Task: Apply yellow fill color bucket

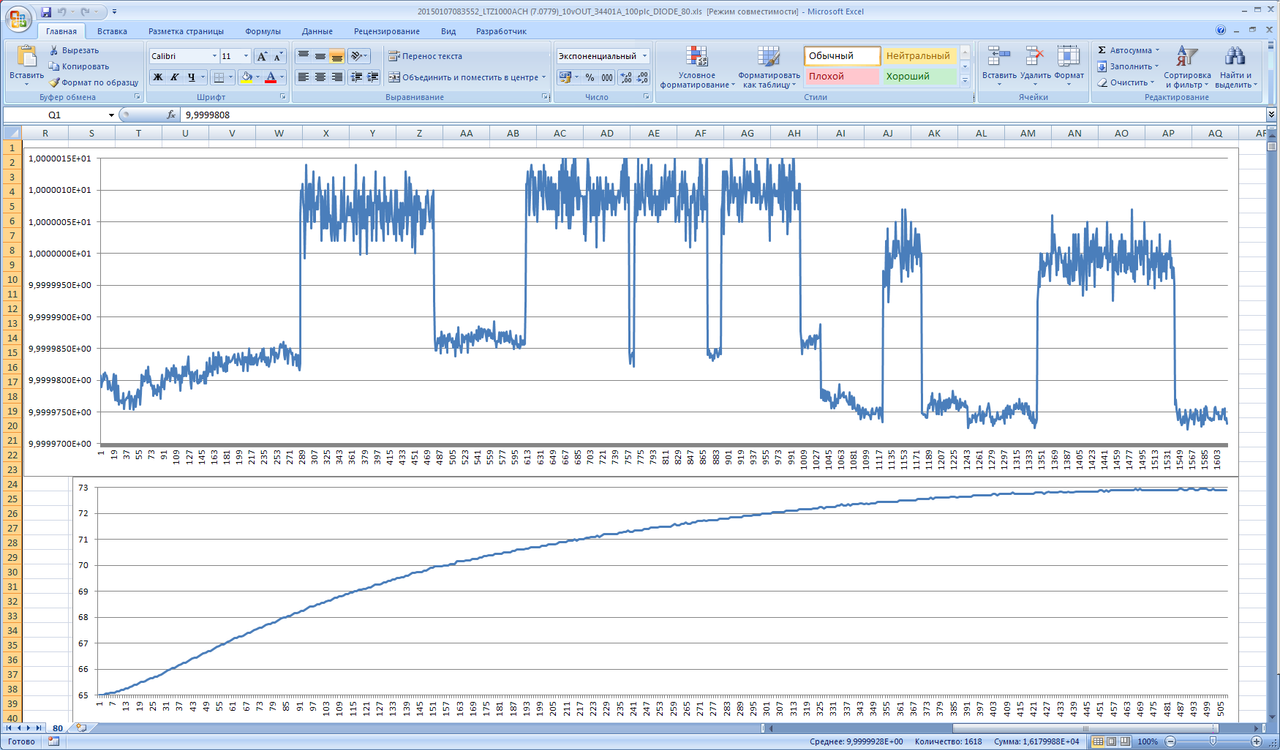Action: click(x=246, y=77)
